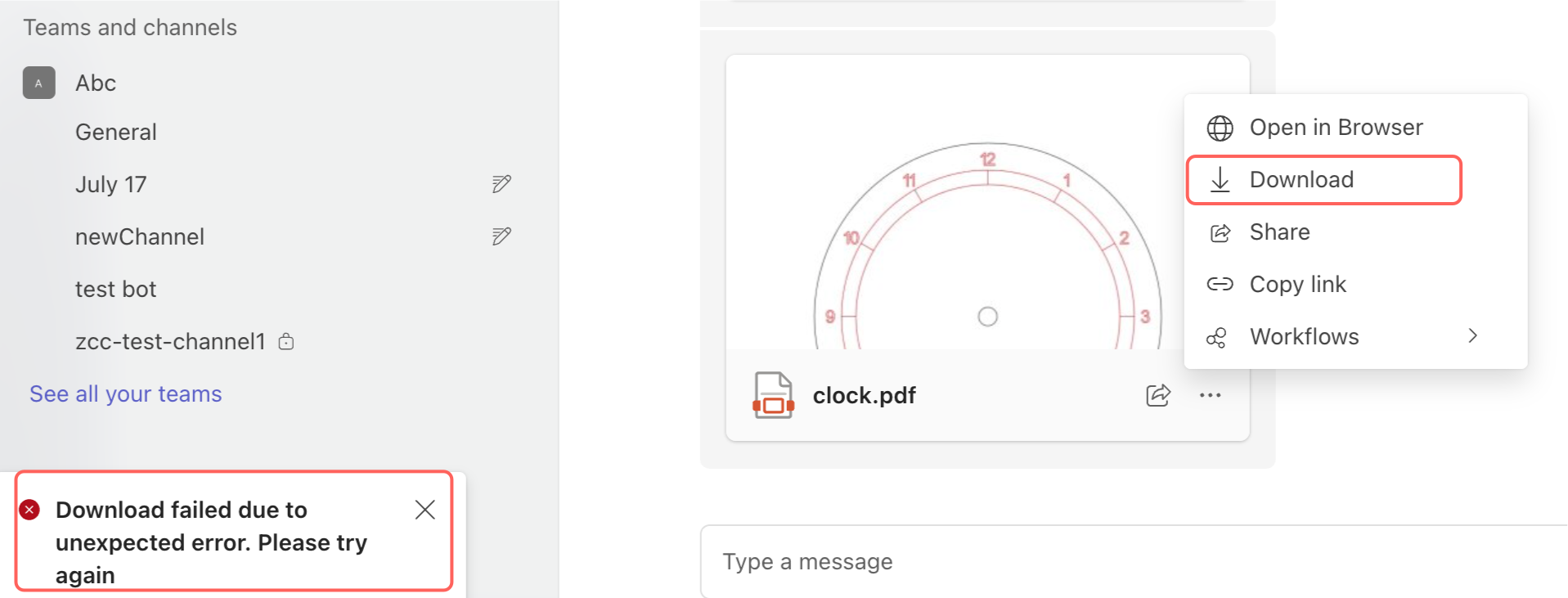Open the test bot channel
This screenshot has height=598, width=1568.
point(115,289)
